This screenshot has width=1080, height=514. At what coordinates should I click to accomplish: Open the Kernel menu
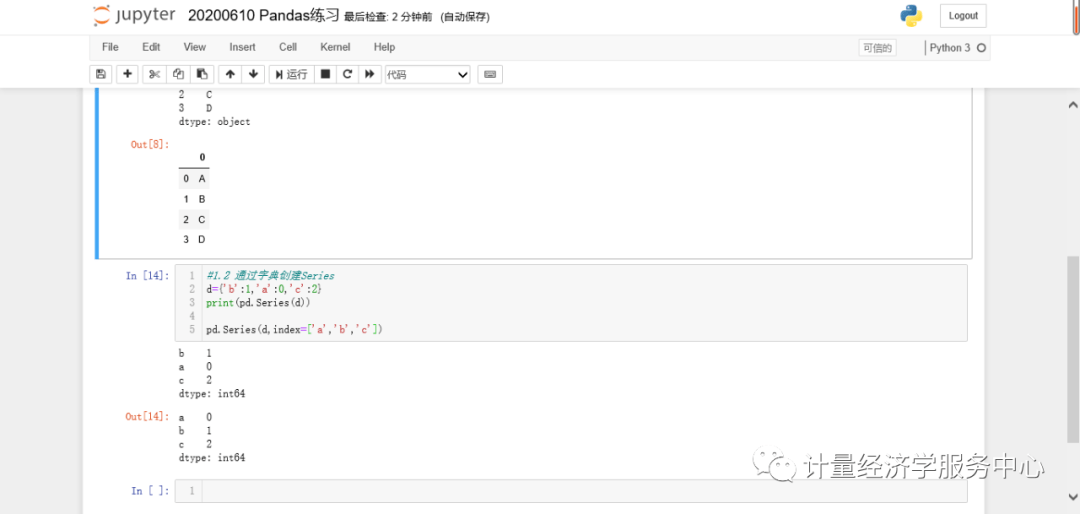[335, 47]
